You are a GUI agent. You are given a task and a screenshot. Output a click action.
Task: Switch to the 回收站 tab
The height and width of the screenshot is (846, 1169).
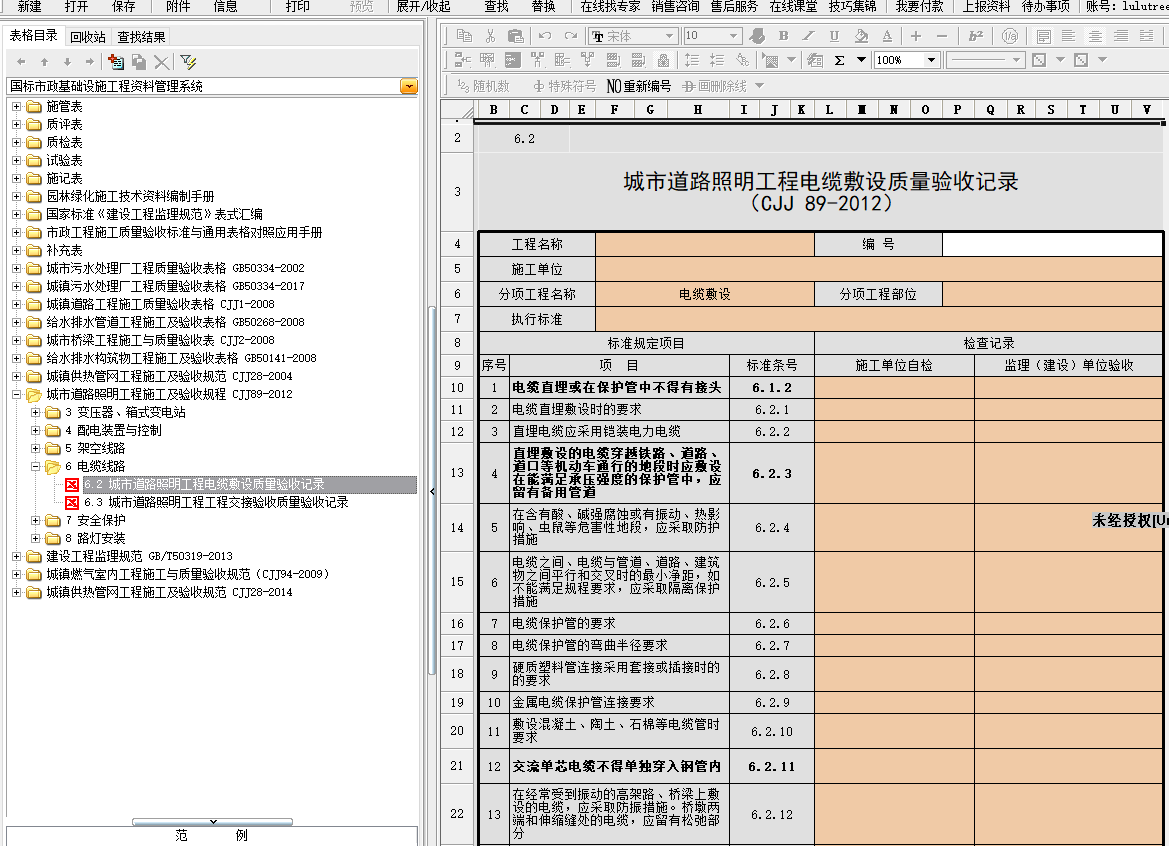pyautogui.click(x=88, y=37)
